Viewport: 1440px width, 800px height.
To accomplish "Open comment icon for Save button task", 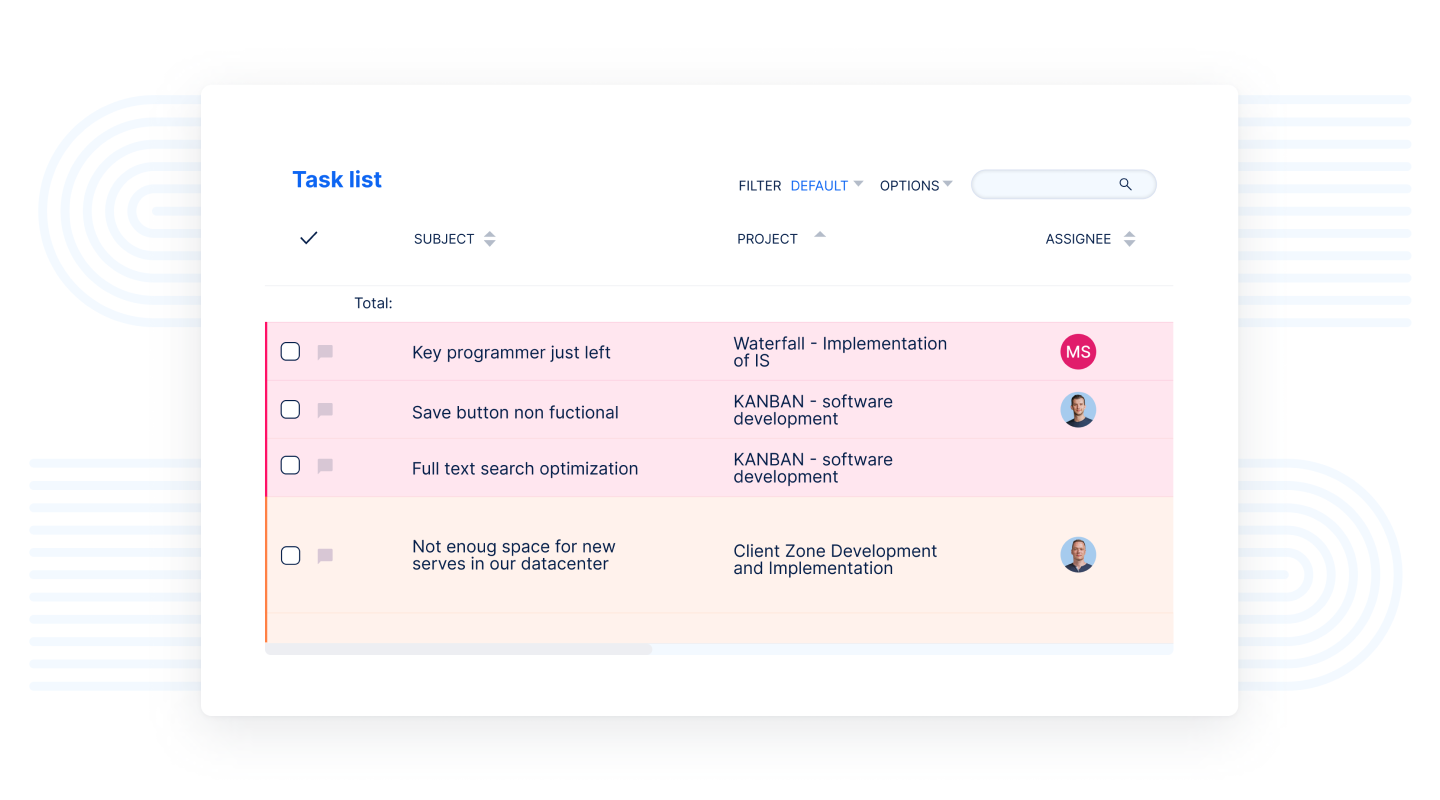I will pos(325,410).
